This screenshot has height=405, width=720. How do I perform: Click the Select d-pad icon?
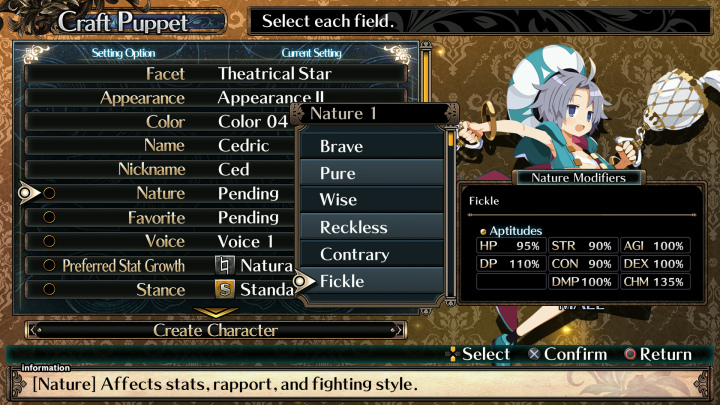[452, 354]
